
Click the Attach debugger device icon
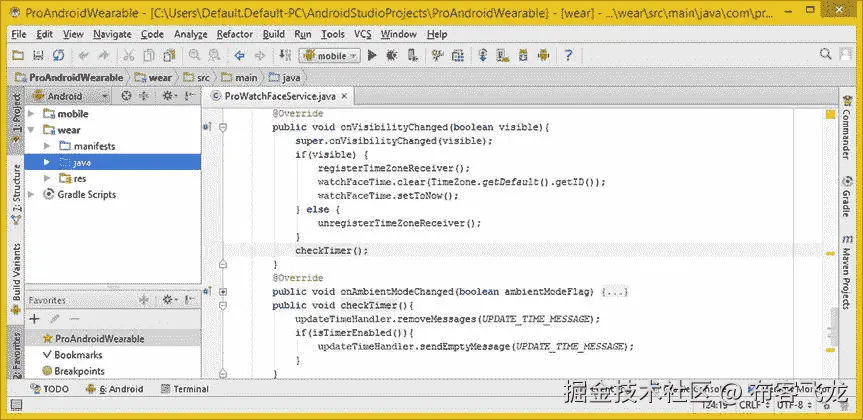(x=412, y=55)
